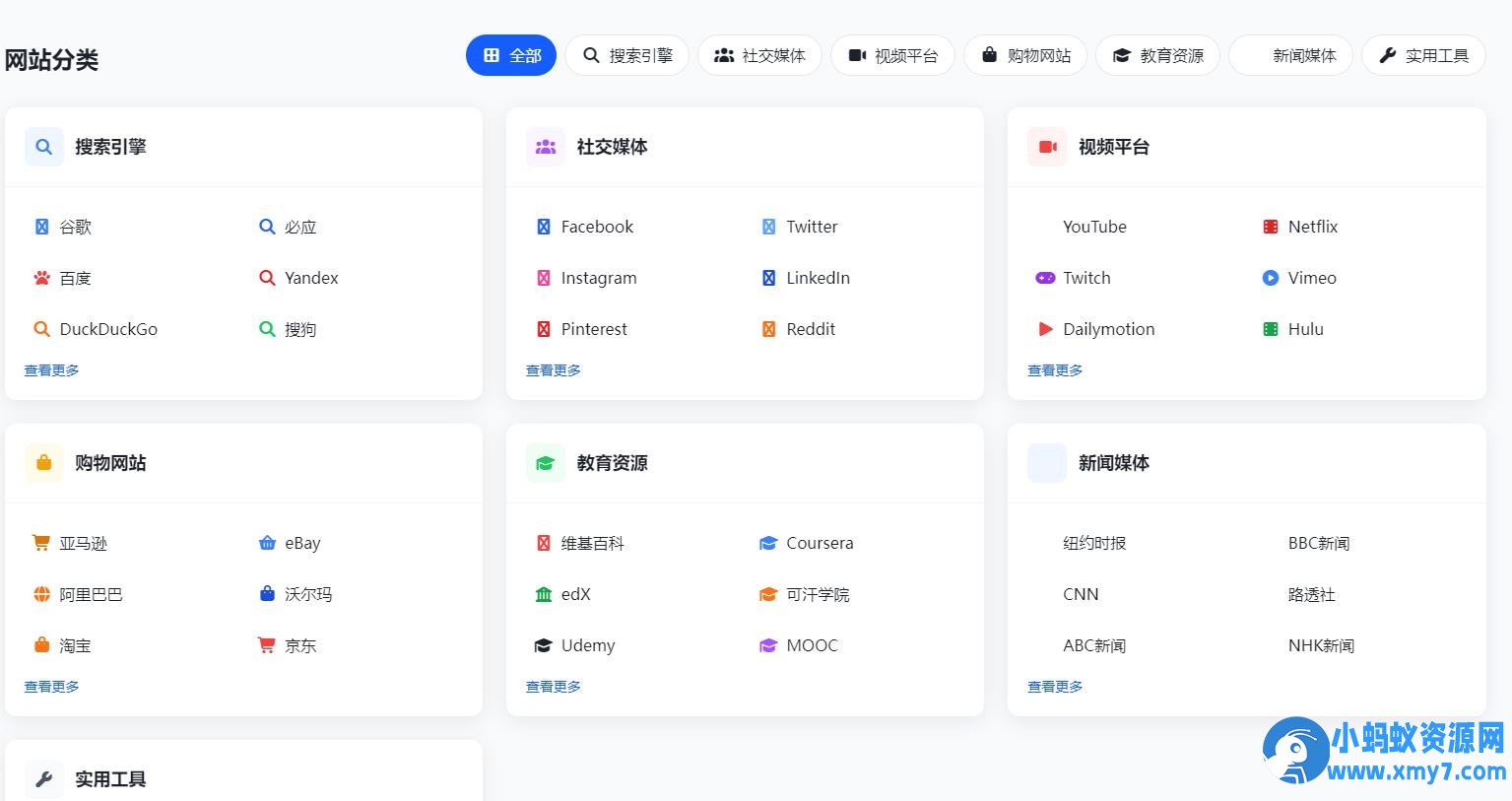1512x801 pixels.
Task: Open 查看更多 under the 搜索引擎 card
Action: (51, 369)
